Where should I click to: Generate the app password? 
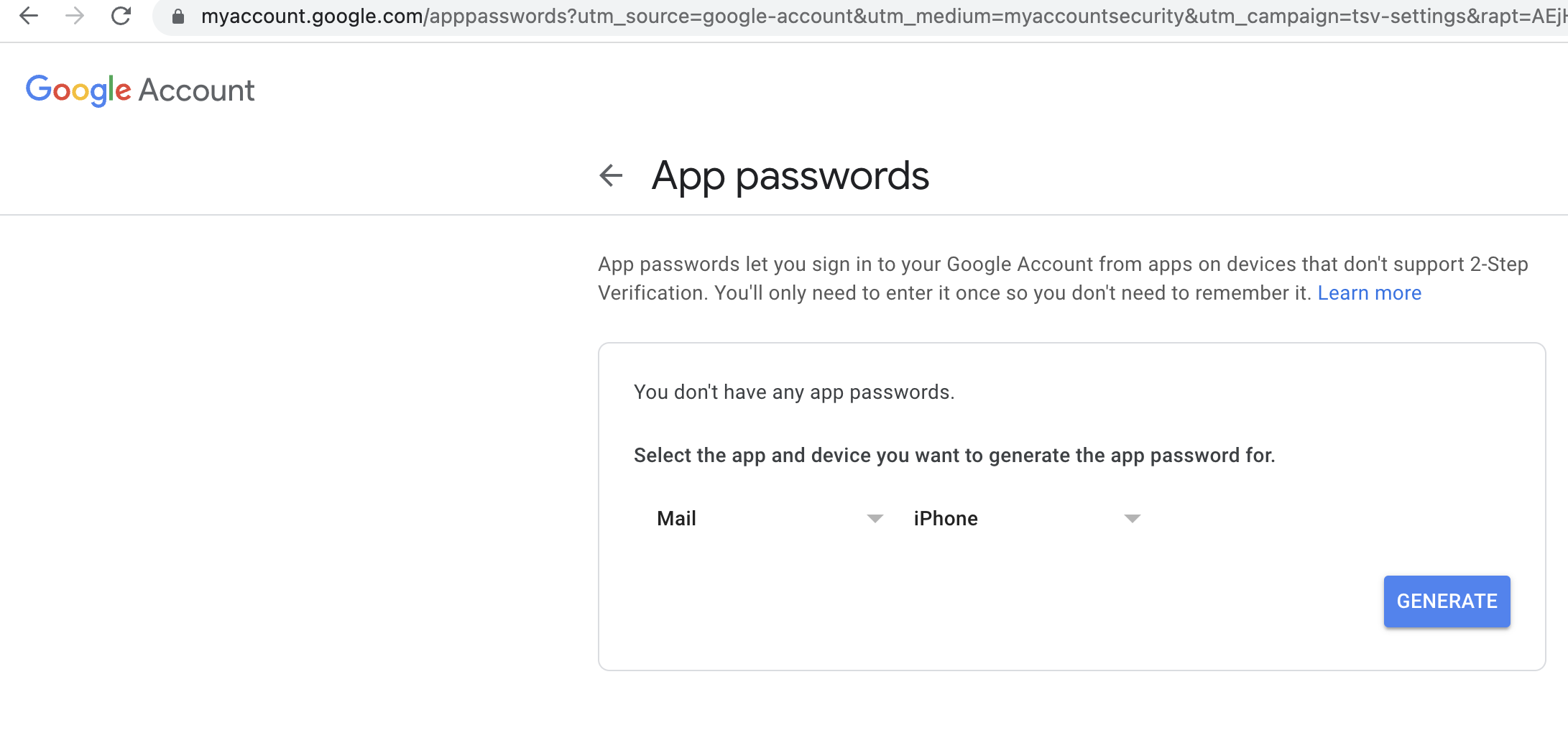[x=1447, y=601]
